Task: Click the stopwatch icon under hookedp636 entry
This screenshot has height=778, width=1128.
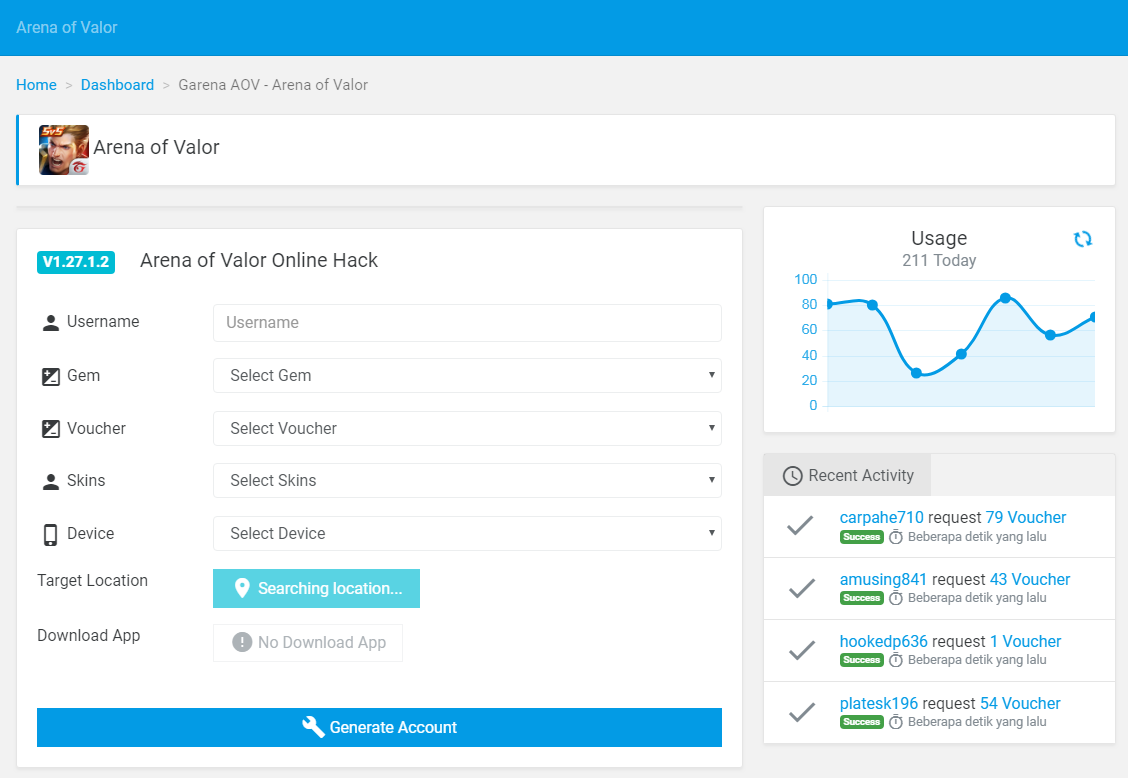Action: point(896,660)
